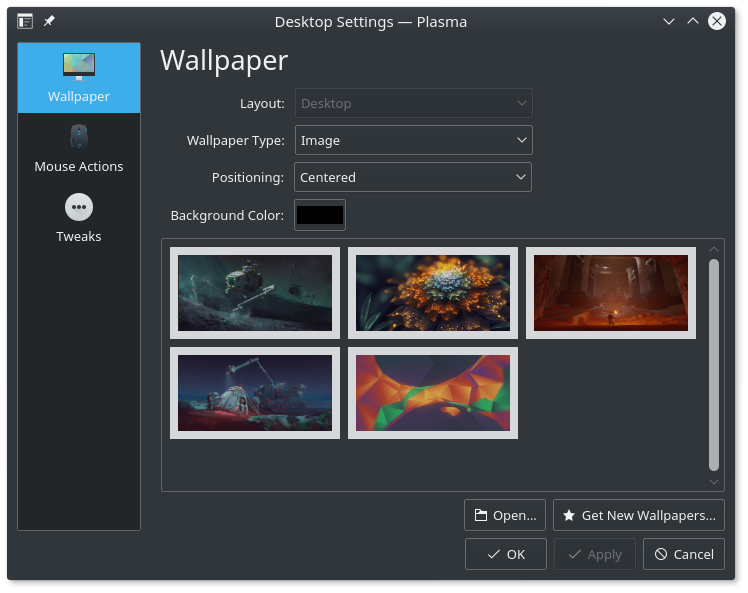
Task: Close the Desktop Settings window
Action: tap(716, 21)
